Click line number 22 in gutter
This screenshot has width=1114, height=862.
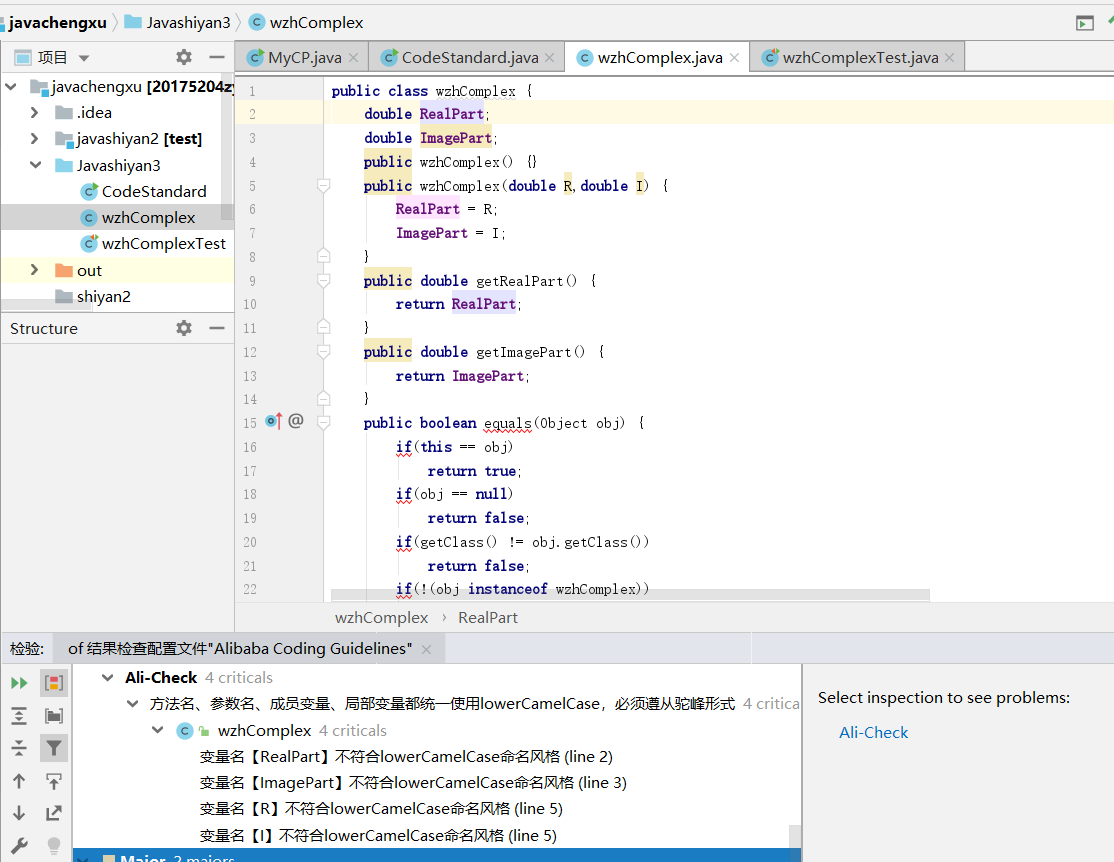pos(249,589)
